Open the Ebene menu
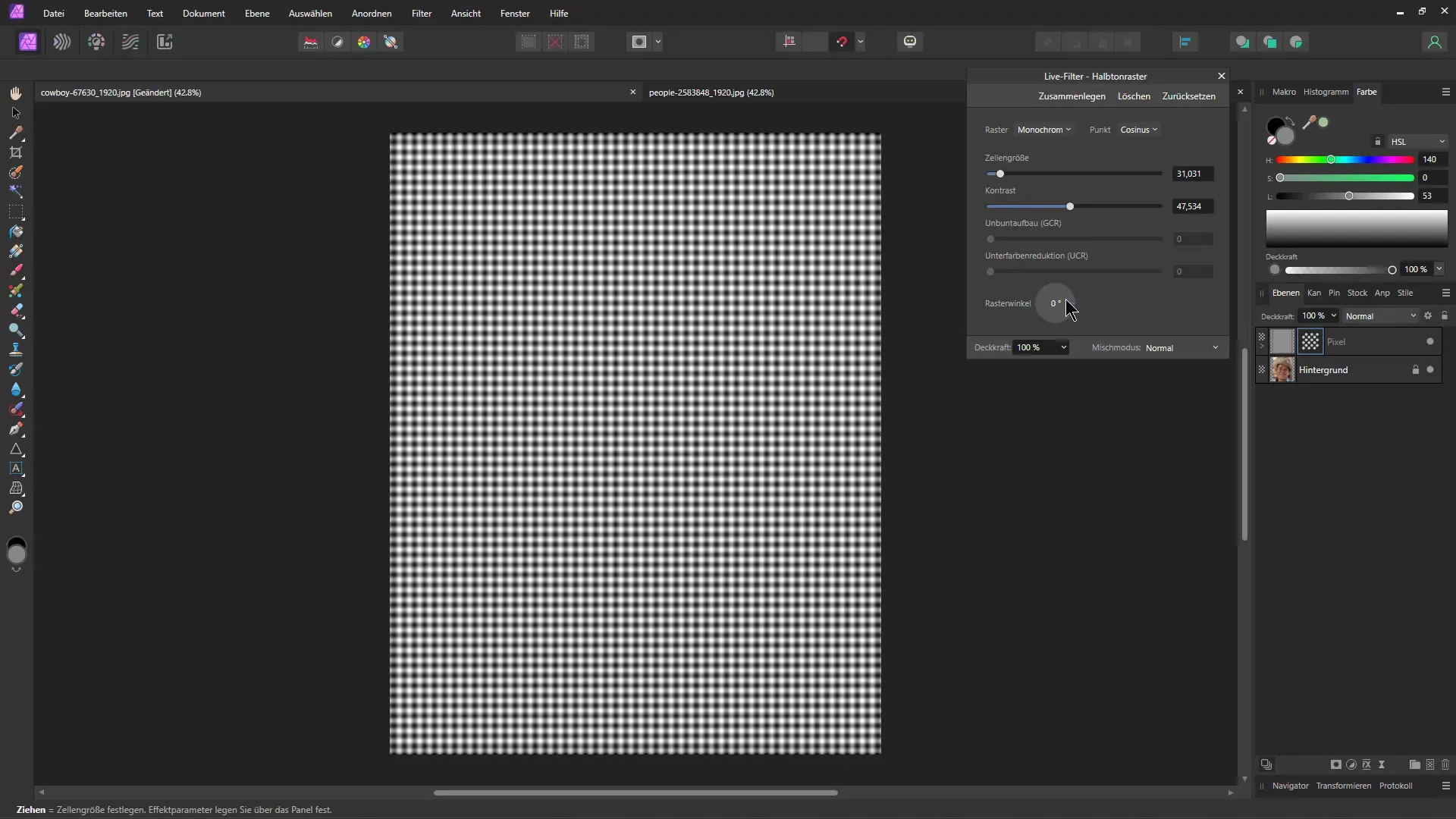Screen dimensions: 1456x819 pos(256,13)
